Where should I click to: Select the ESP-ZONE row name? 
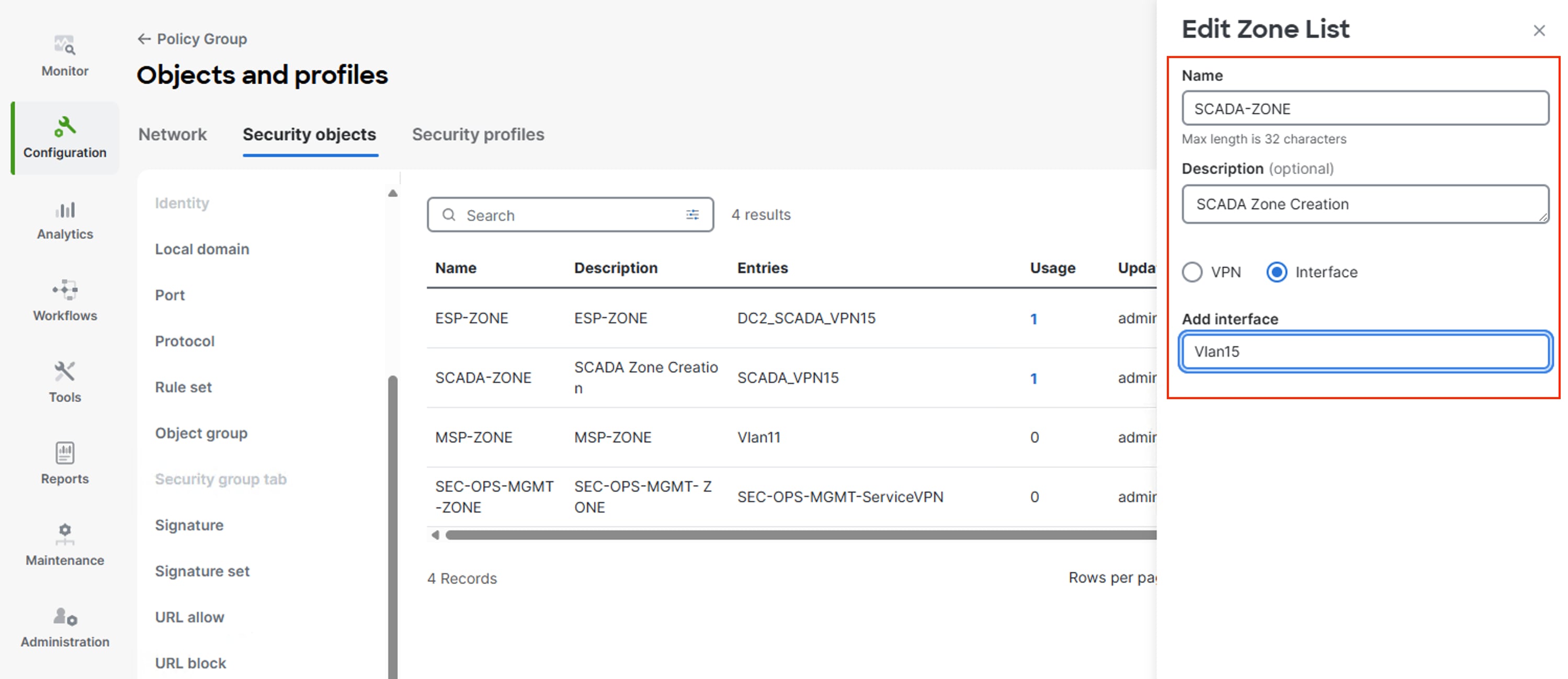471,318
